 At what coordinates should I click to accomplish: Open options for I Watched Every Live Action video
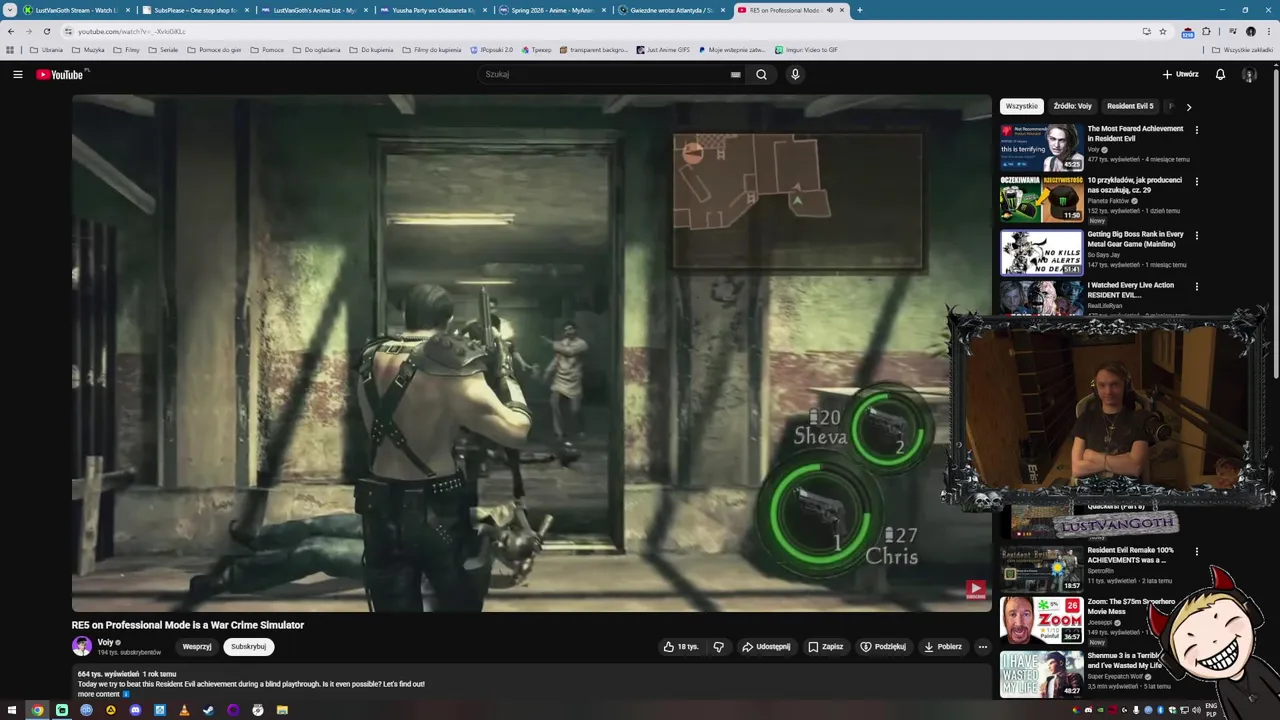coord(1196,286)
